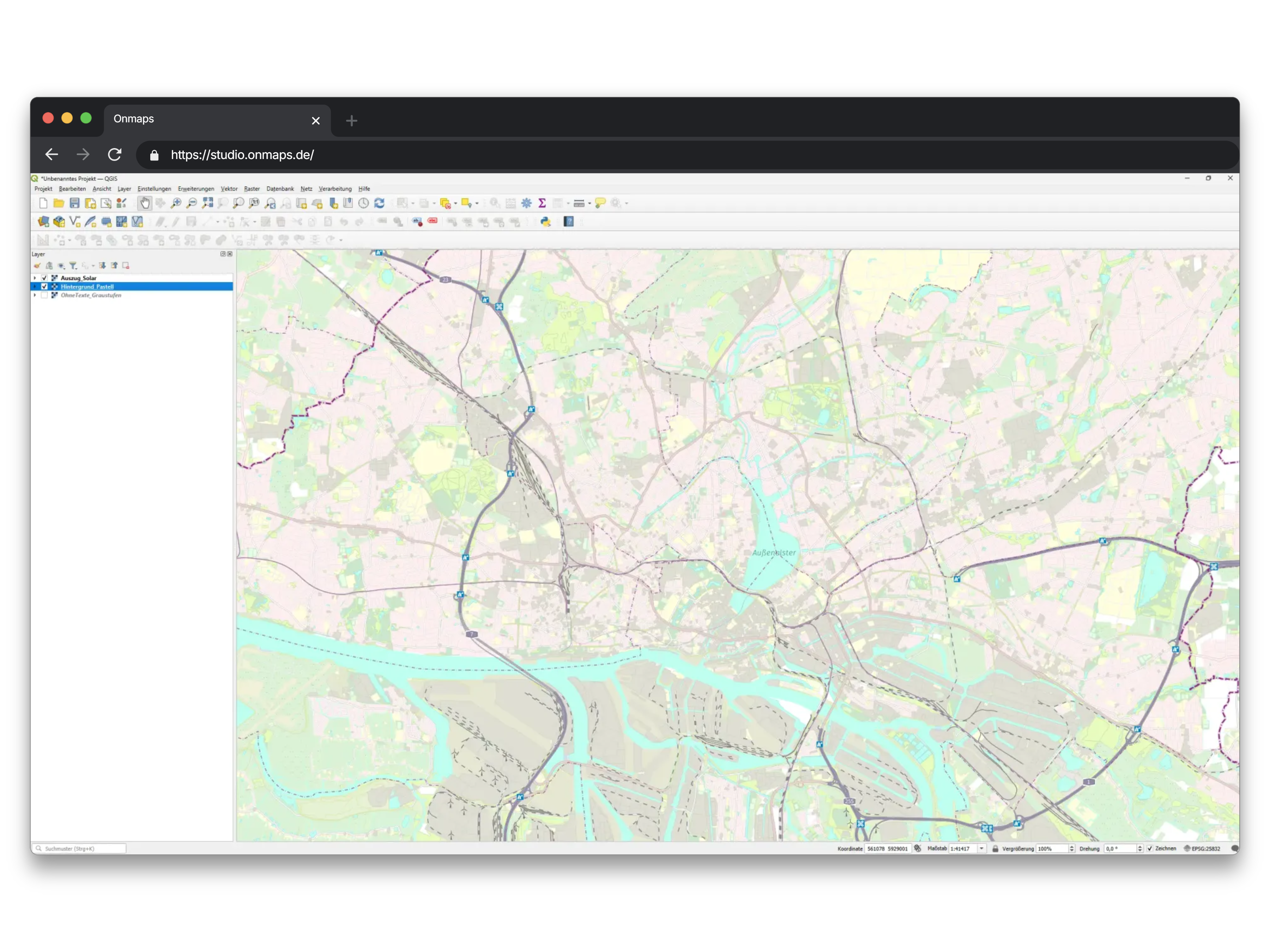1270x952 pixels.
Task: Click the Zoom Out magnifier tool
Action: click(x=192, y=203)
